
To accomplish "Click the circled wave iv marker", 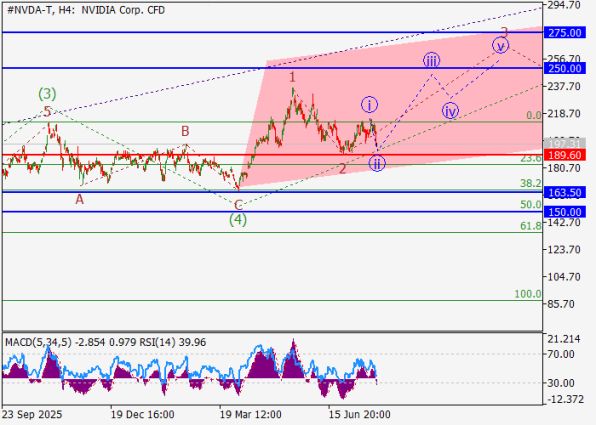I will point(450,111).
